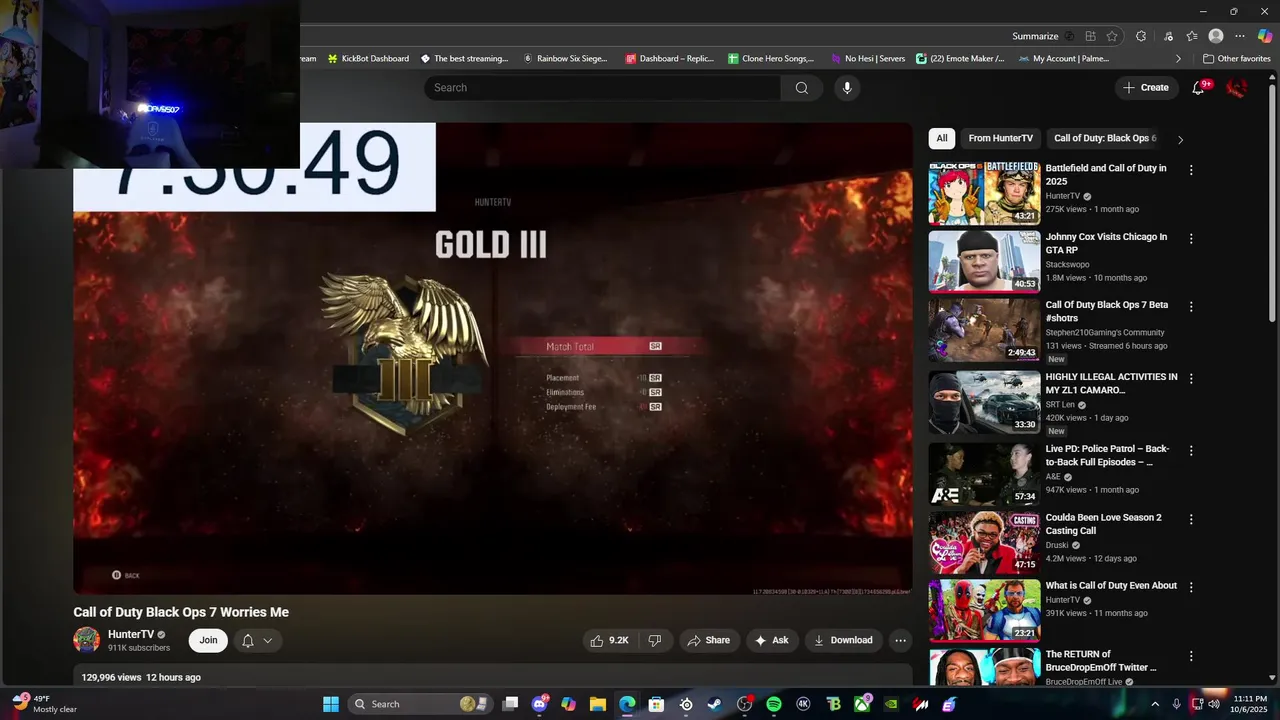Click the volume icon in system tray
1280x720 pixels.
coord(1214,704)
